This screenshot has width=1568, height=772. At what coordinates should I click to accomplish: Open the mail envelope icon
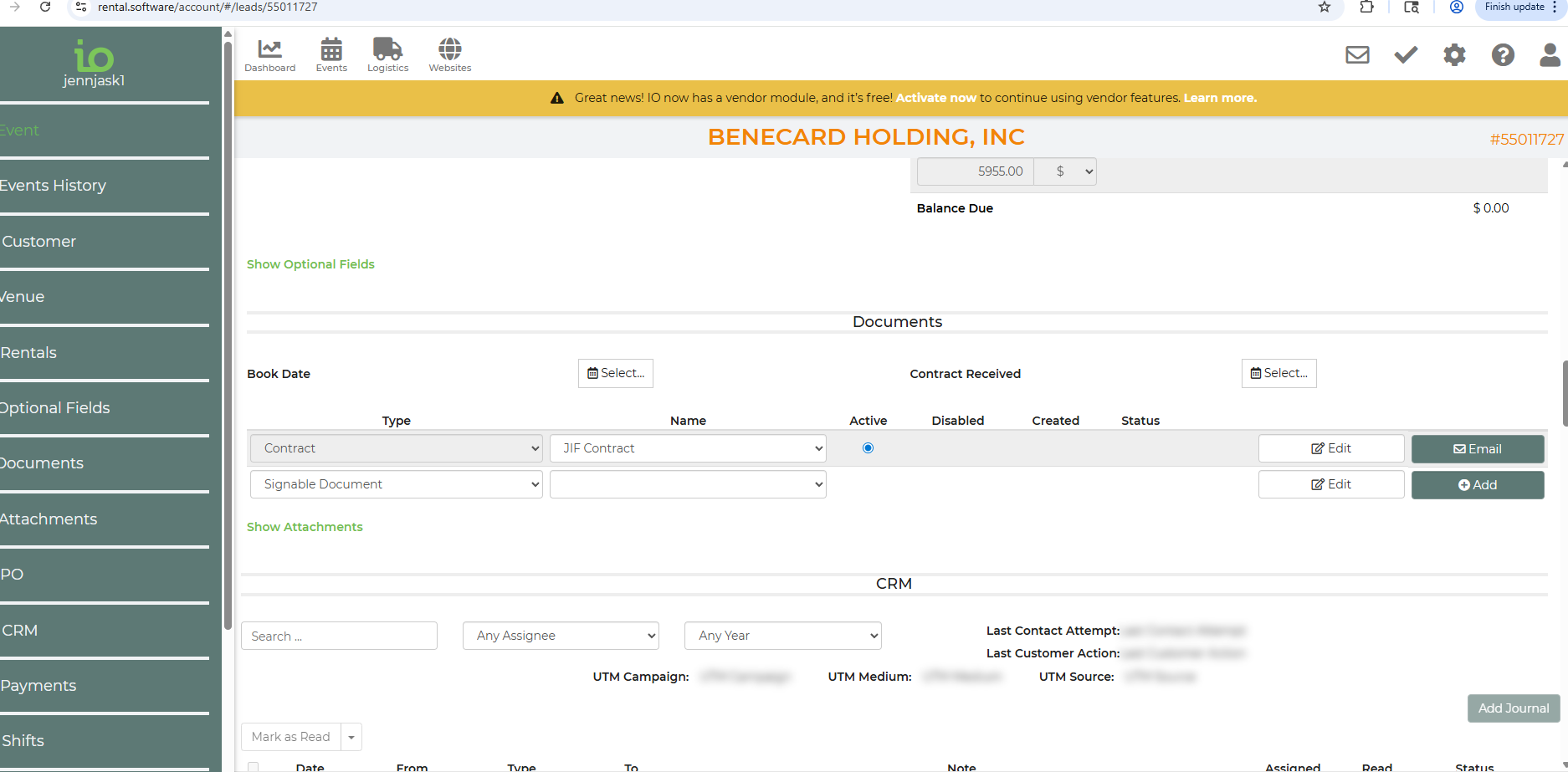(x=1357, y=55)
